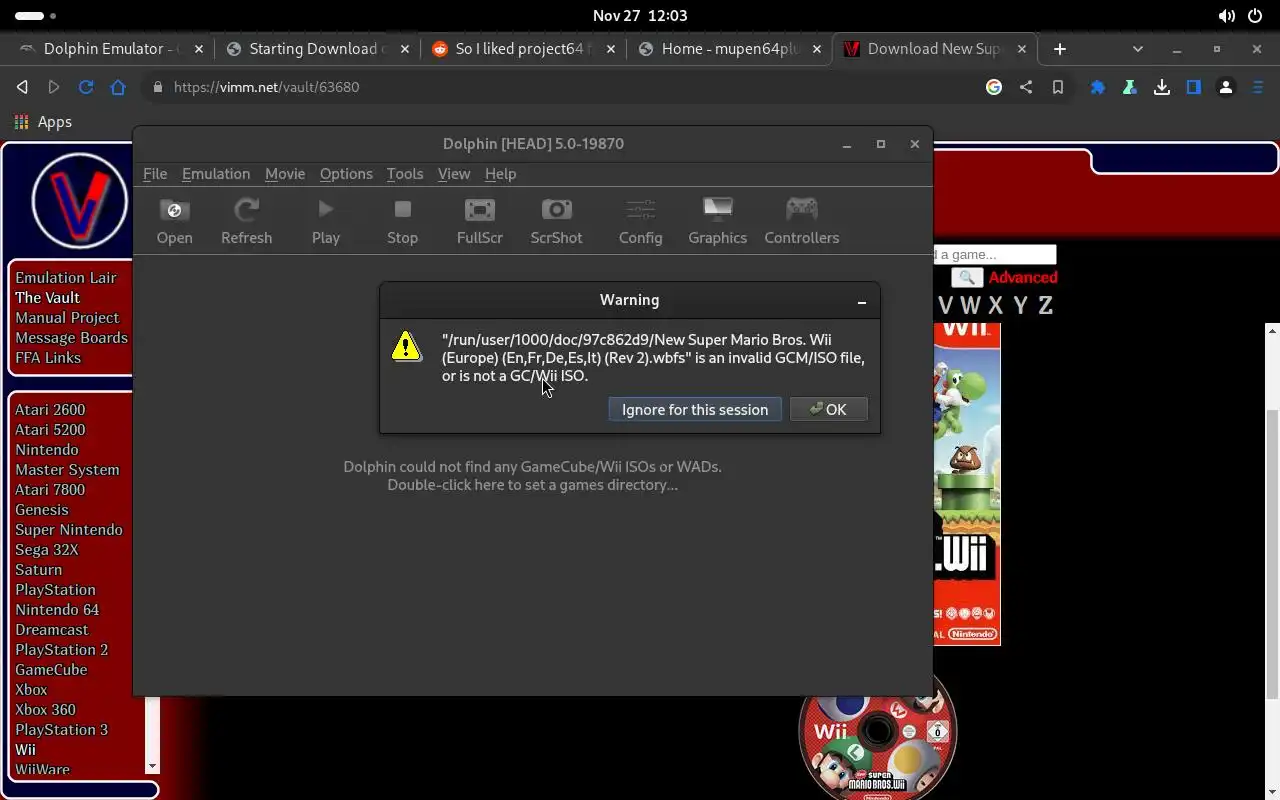Open a new browser tab
Screen dimensions: 1280x800
point(1060,49)
